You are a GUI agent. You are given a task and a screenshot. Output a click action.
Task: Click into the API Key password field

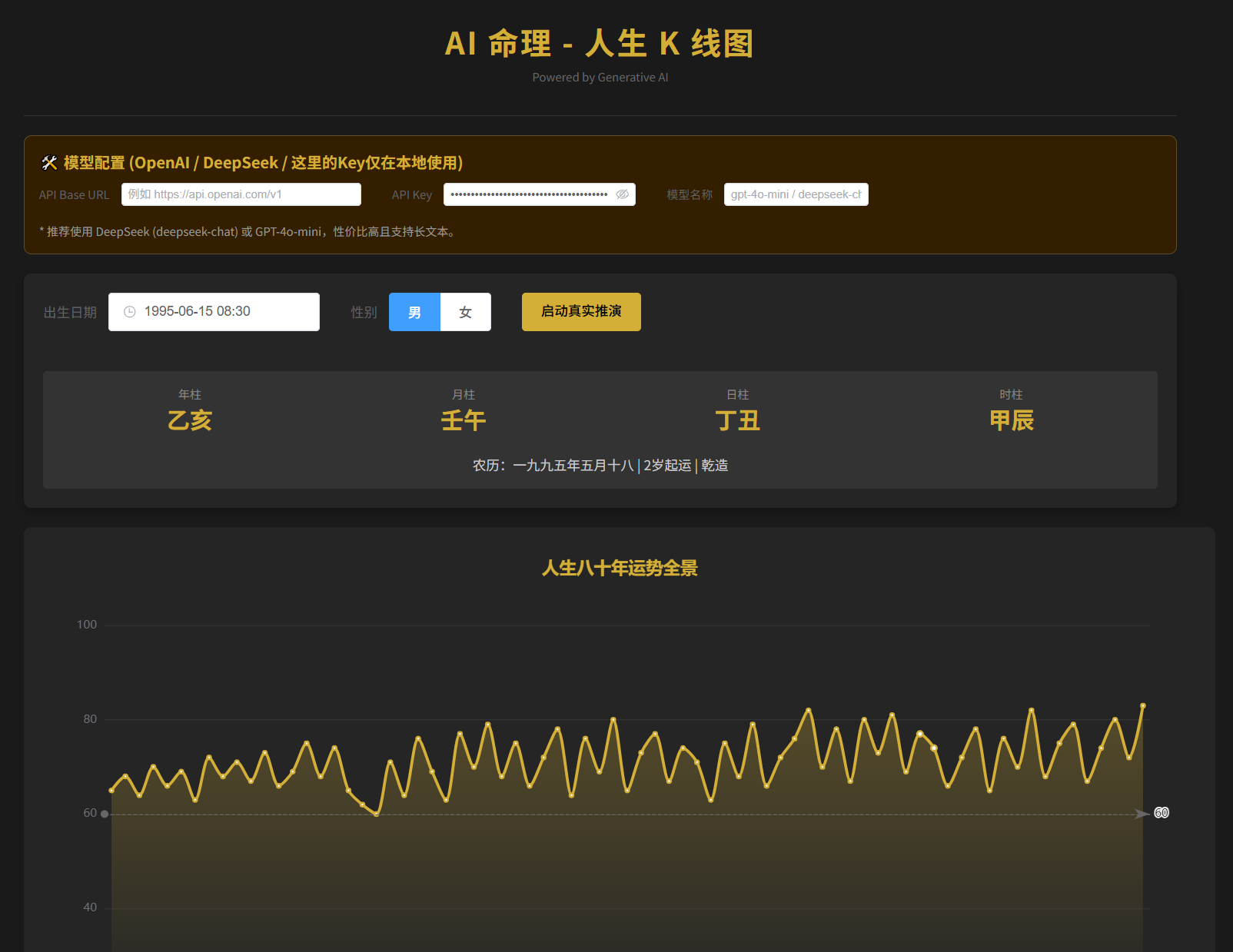(x=529, y=194)
